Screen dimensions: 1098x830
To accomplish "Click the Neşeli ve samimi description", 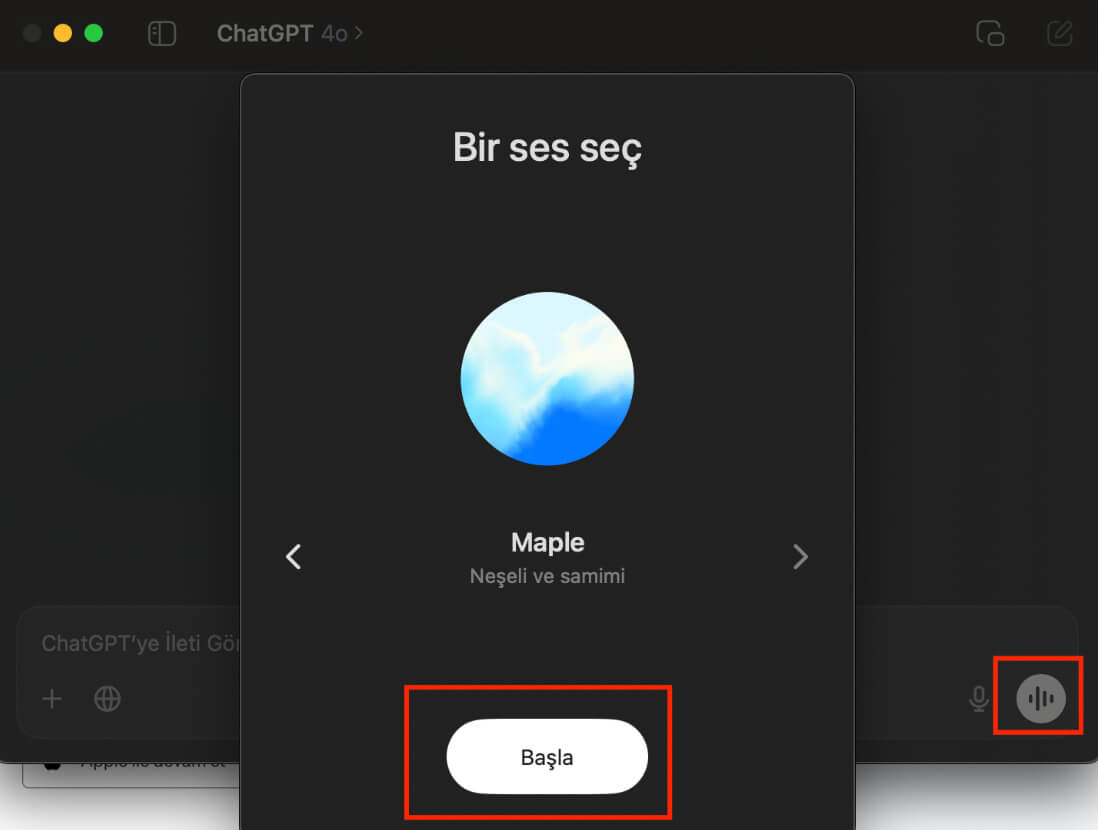I will point(548,576).
